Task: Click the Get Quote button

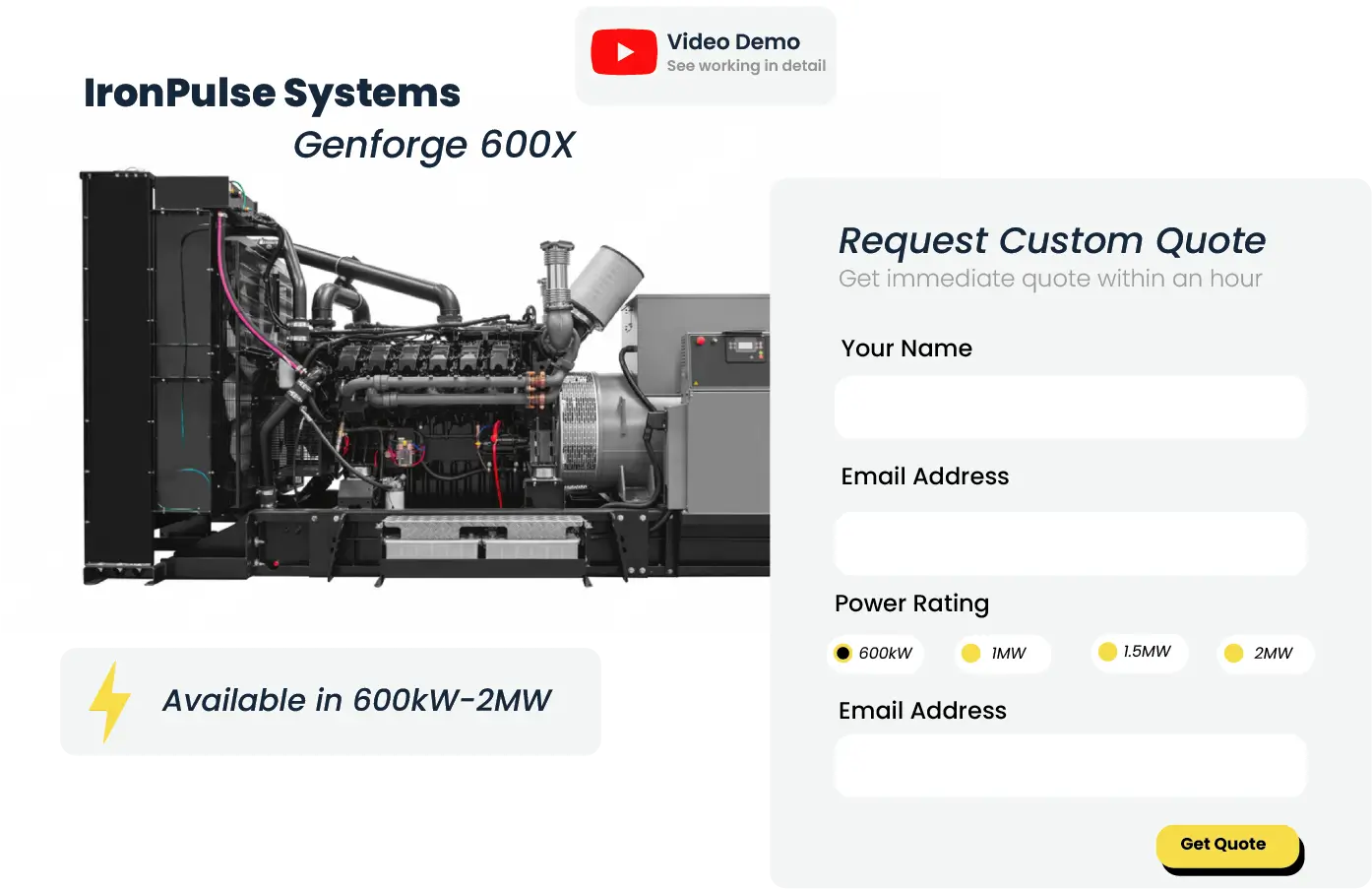Action: [x=1228, y=844]
